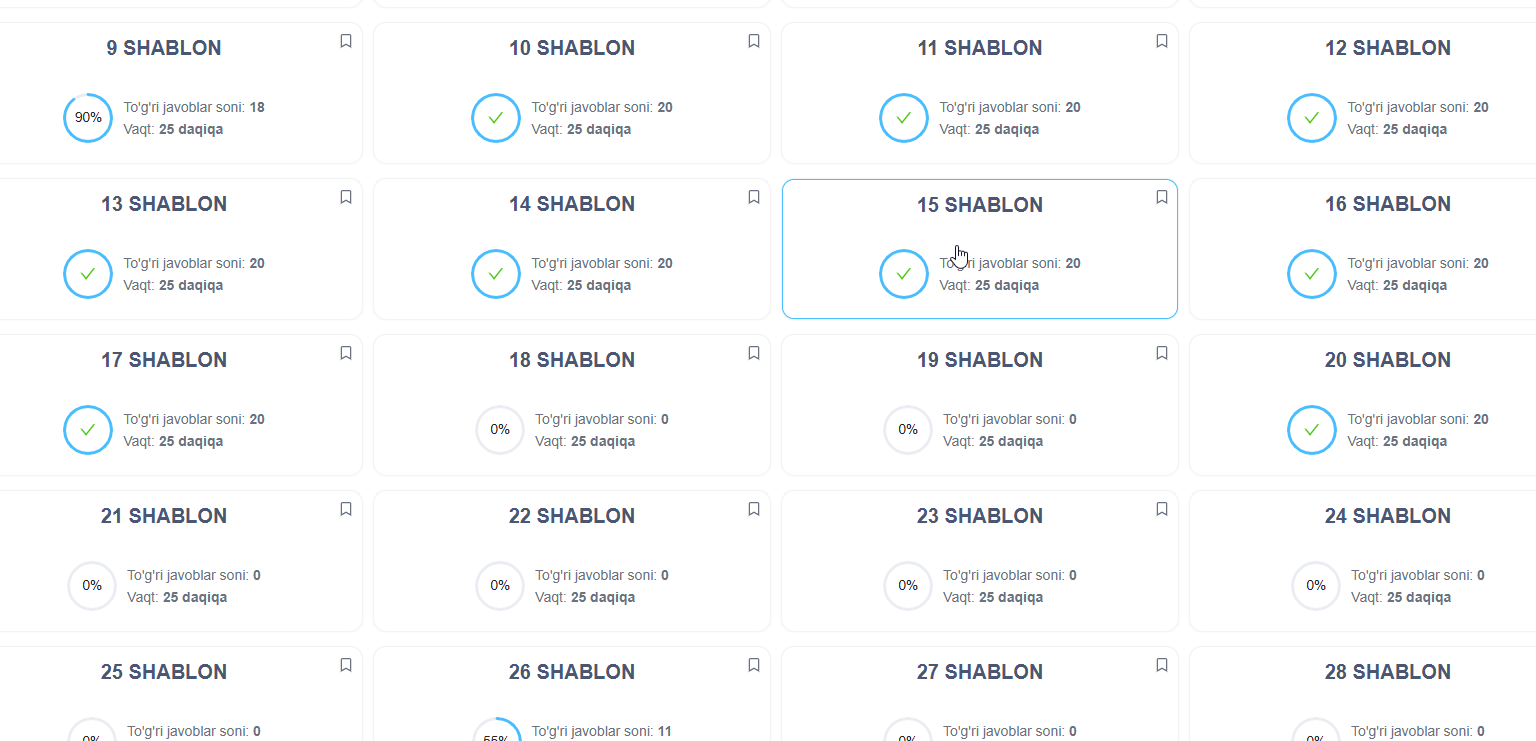Click bookmark icon on 26 SHABLON
Screen dimensions: 1536x741
pyautogui.click(x=754, y=665)
